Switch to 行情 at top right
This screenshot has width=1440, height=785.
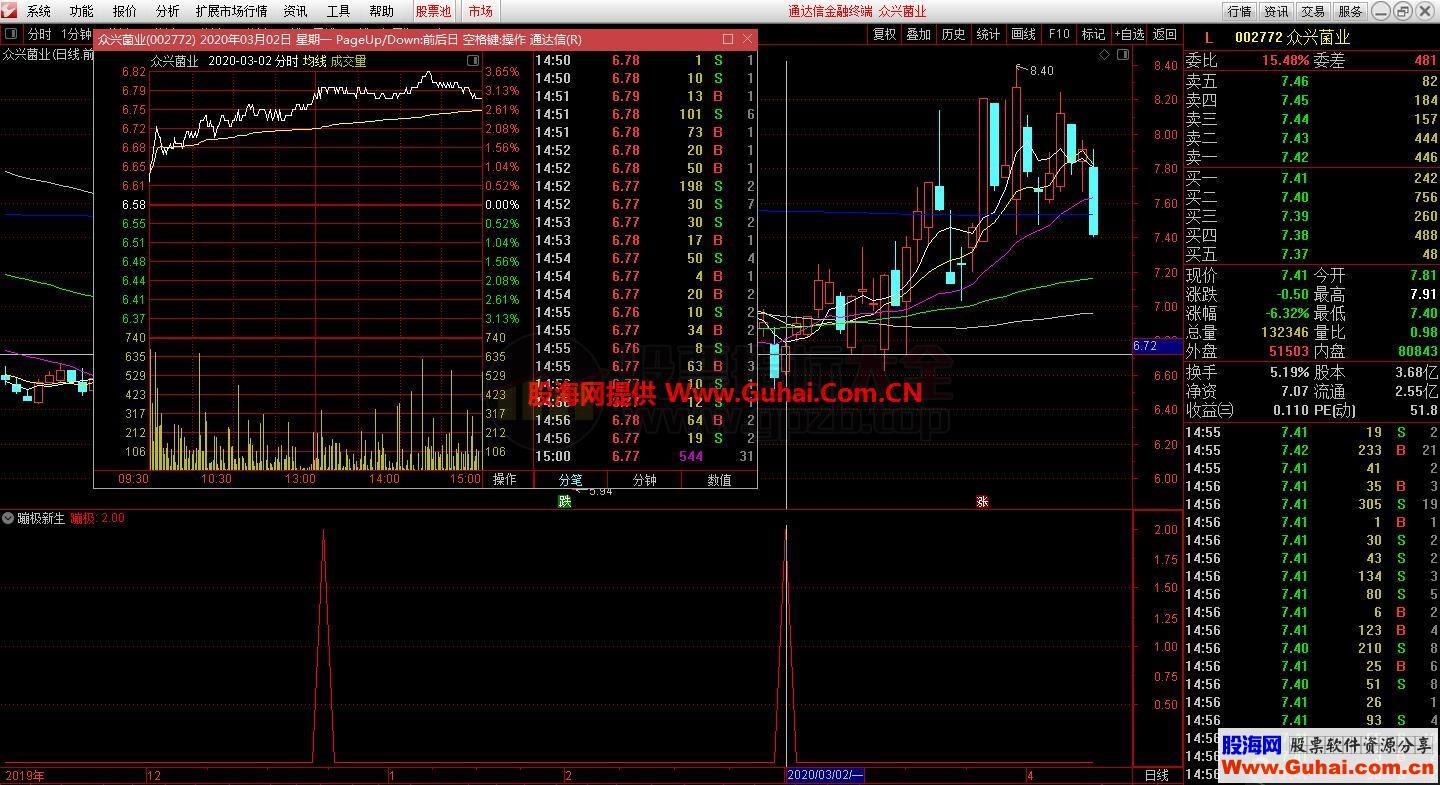pos(1240,11)
